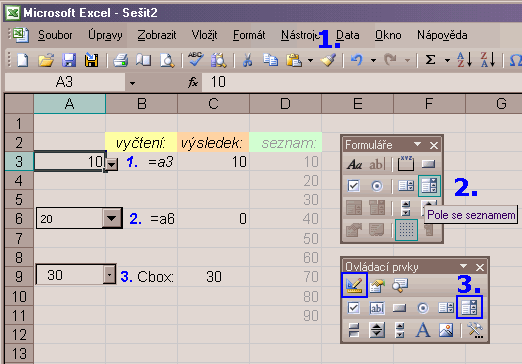Image resolution: width=522 pixels, height=364 pixels.
Task: Select the highlighted Combo box tool in Formuláře
Action: pos(429,186)
